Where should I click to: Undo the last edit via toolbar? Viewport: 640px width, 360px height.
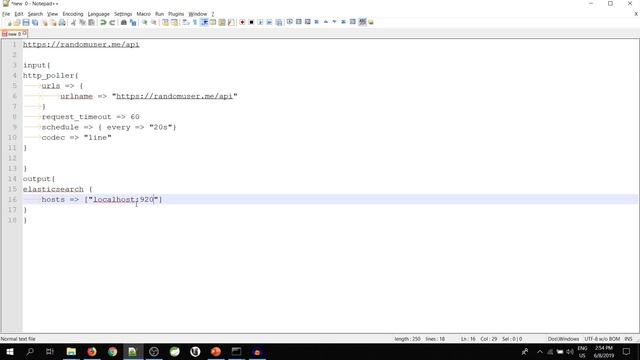tap(103, 22)
